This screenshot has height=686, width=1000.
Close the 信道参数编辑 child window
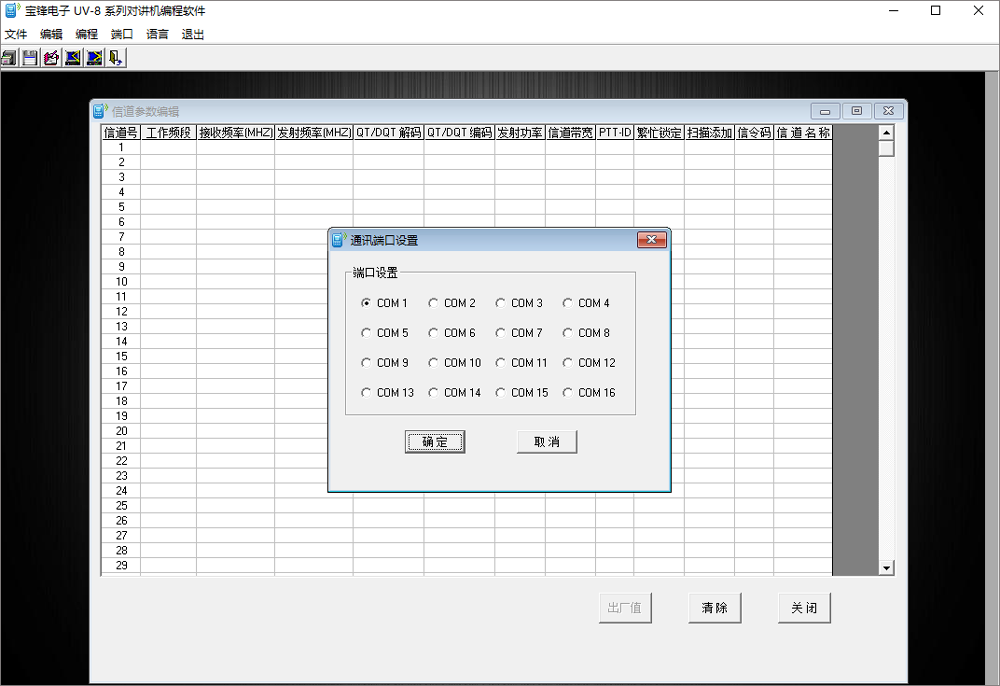point(888,111)
